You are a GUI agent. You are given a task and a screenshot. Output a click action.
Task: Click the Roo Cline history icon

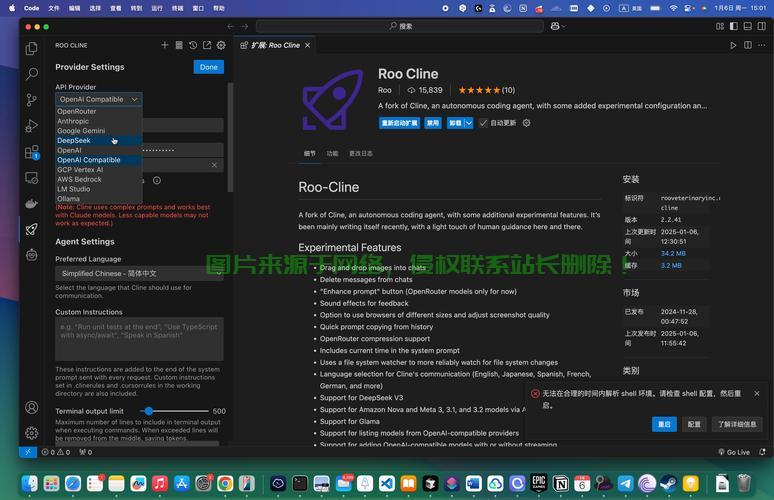[193, 45]
